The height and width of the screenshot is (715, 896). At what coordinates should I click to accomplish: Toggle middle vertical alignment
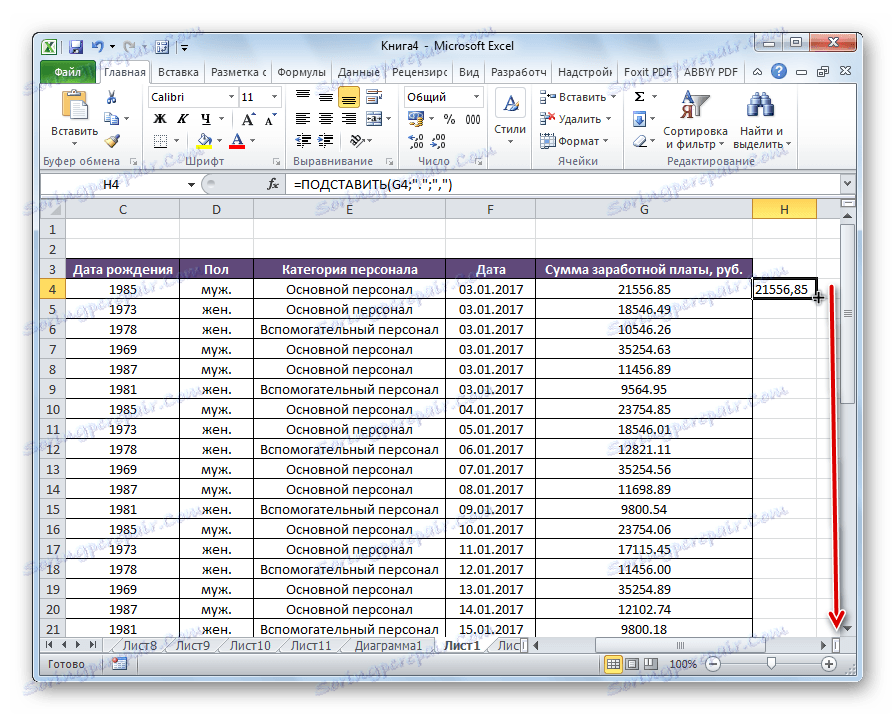click(326, 97)
